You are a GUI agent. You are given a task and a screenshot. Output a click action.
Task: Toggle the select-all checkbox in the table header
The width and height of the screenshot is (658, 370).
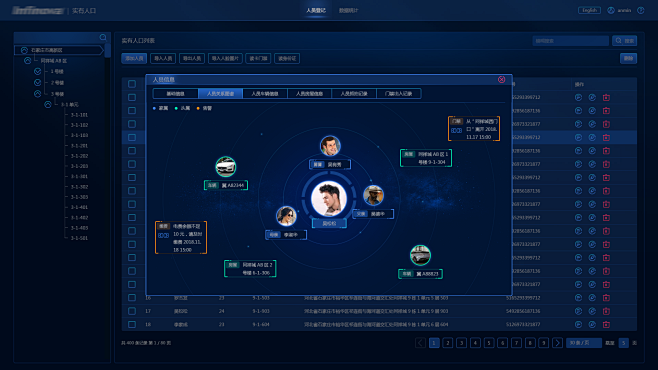[x=132, y=84]
